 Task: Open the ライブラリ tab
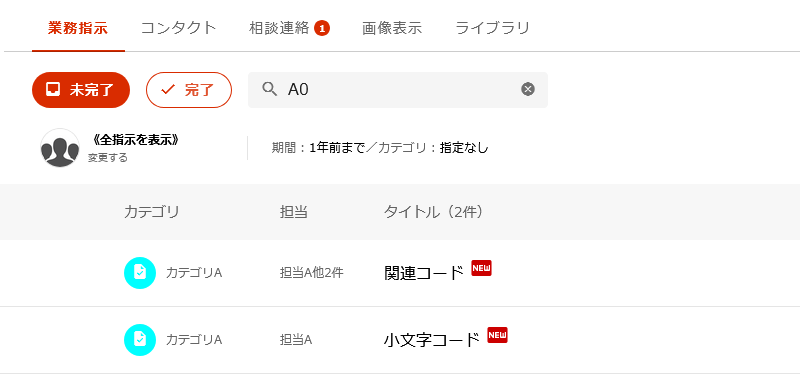coord(492,28)
